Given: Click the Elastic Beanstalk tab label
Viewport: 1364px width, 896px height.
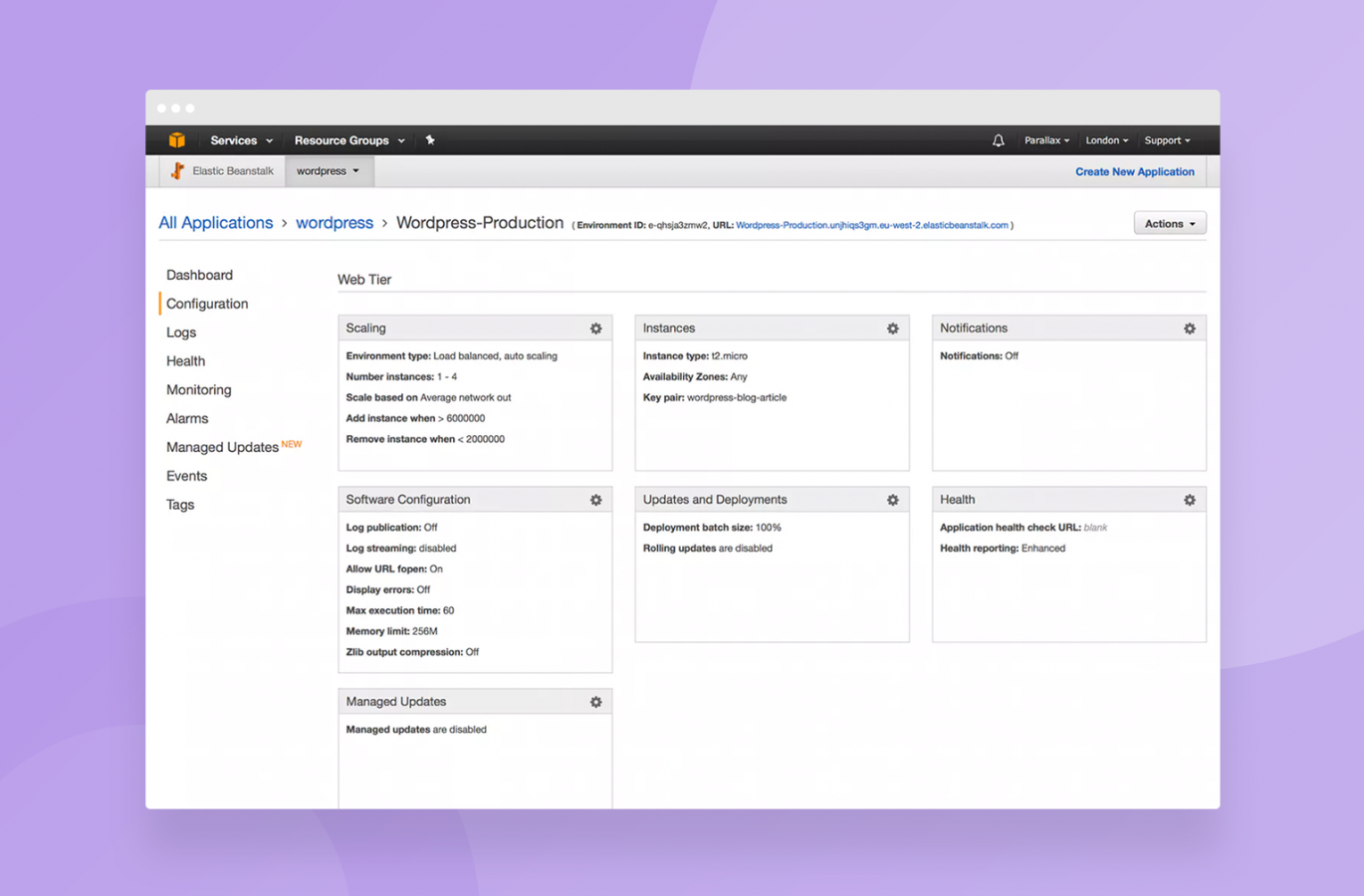Looking at the screenshot, I should tap(233, 171).
